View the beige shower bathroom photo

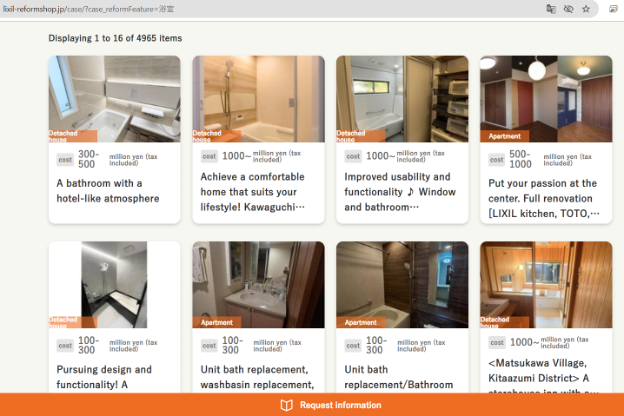point(258,99)
